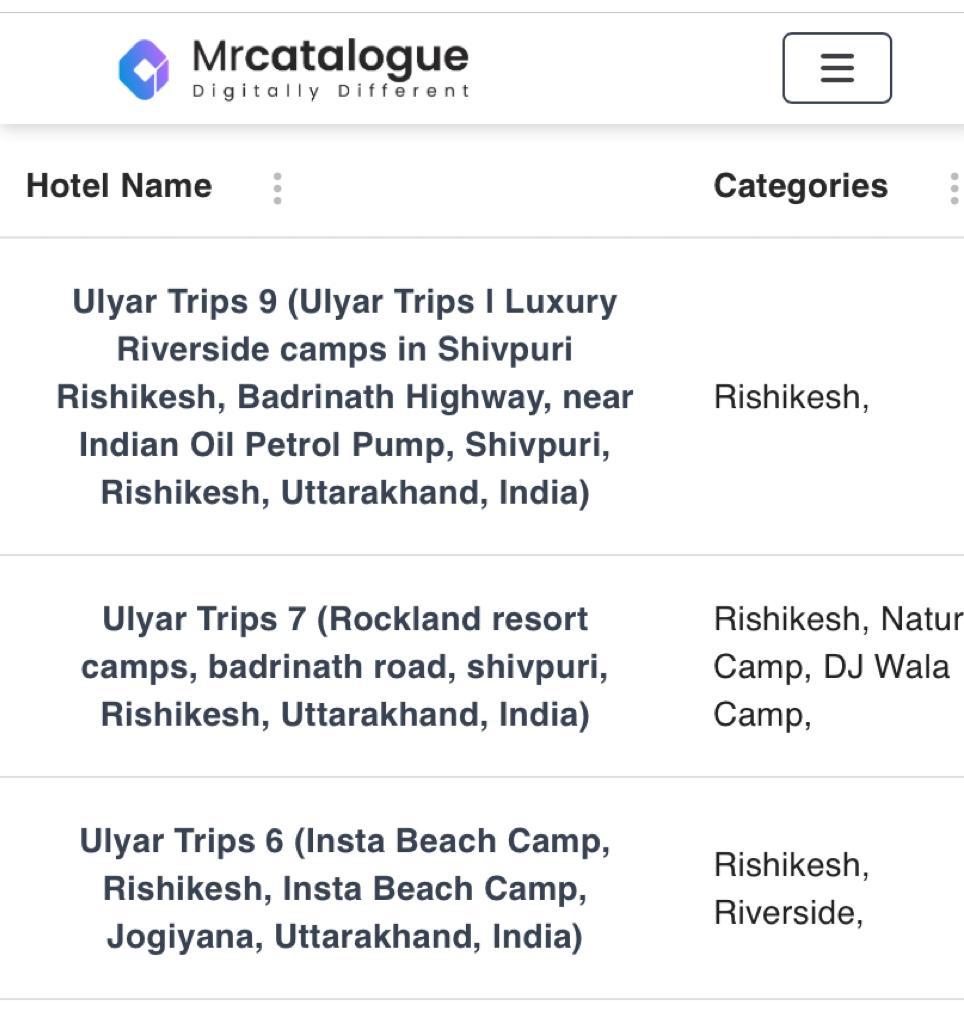Viewport: 964px width, 1024px height.
Task: Click the Ulyar Trips 6 Insta Beach Camp entry
Action: coord(347,888)
